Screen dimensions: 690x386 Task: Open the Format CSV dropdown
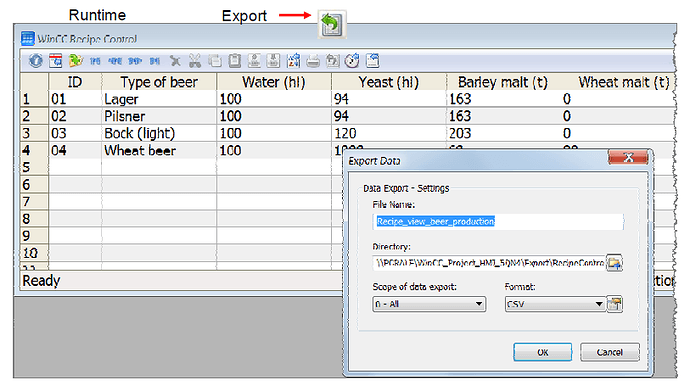click(555, 304)
